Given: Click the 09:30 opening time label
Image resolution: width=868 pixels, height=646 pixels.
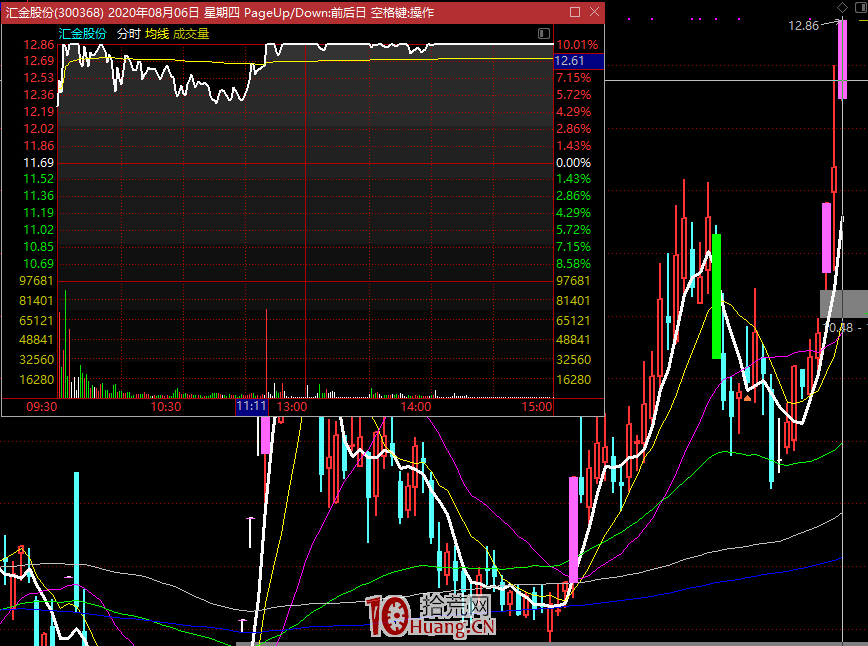Looking at the screenshot, I should point(41,407).
